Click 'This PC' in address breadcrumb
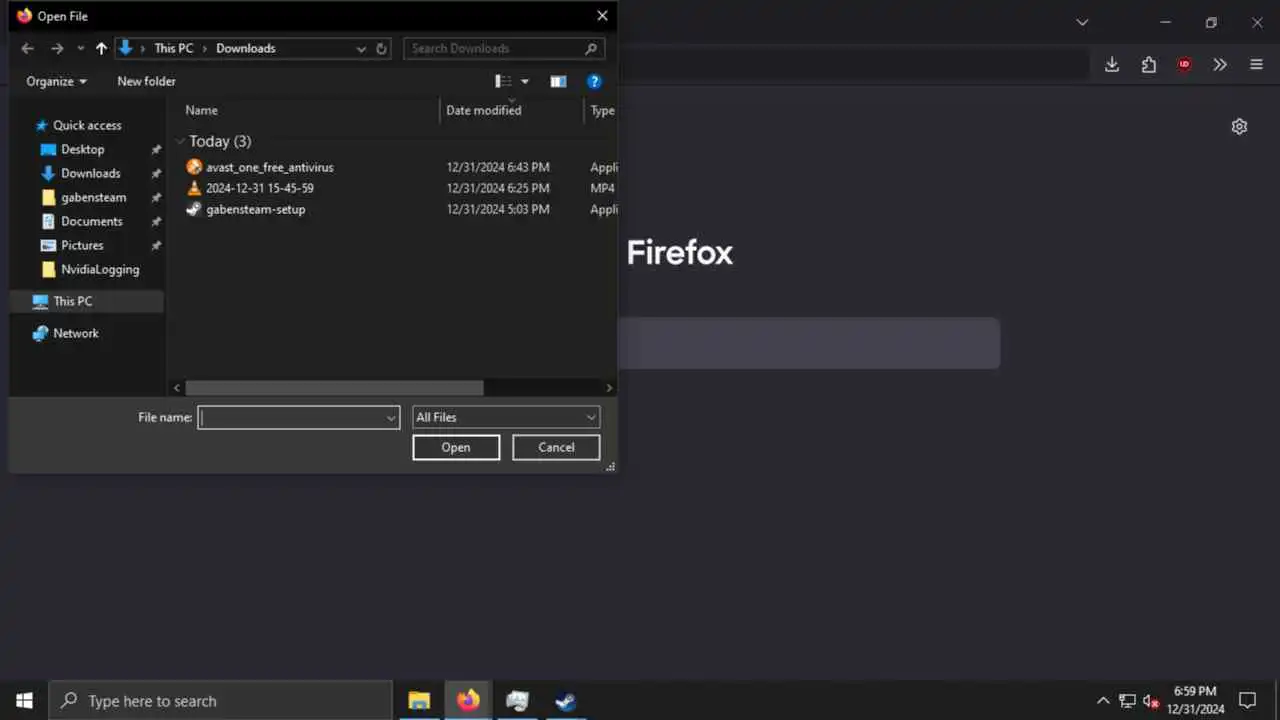This screenshot has height=720, width=1280. (x=173, y=48)
